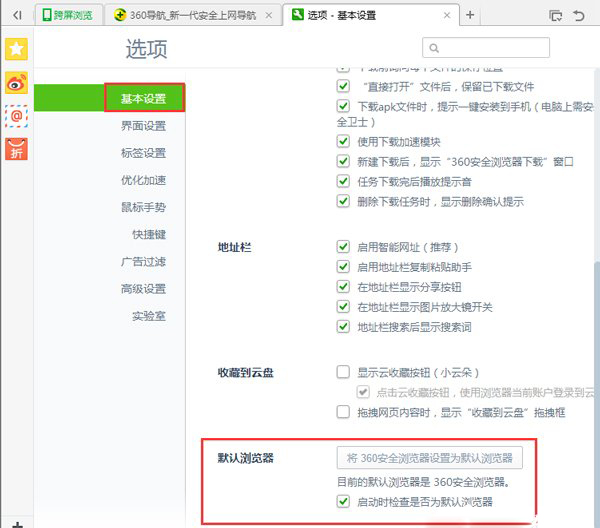
Task: Select the 选项 - 基本设置 tab
Action: pos(370,15)
